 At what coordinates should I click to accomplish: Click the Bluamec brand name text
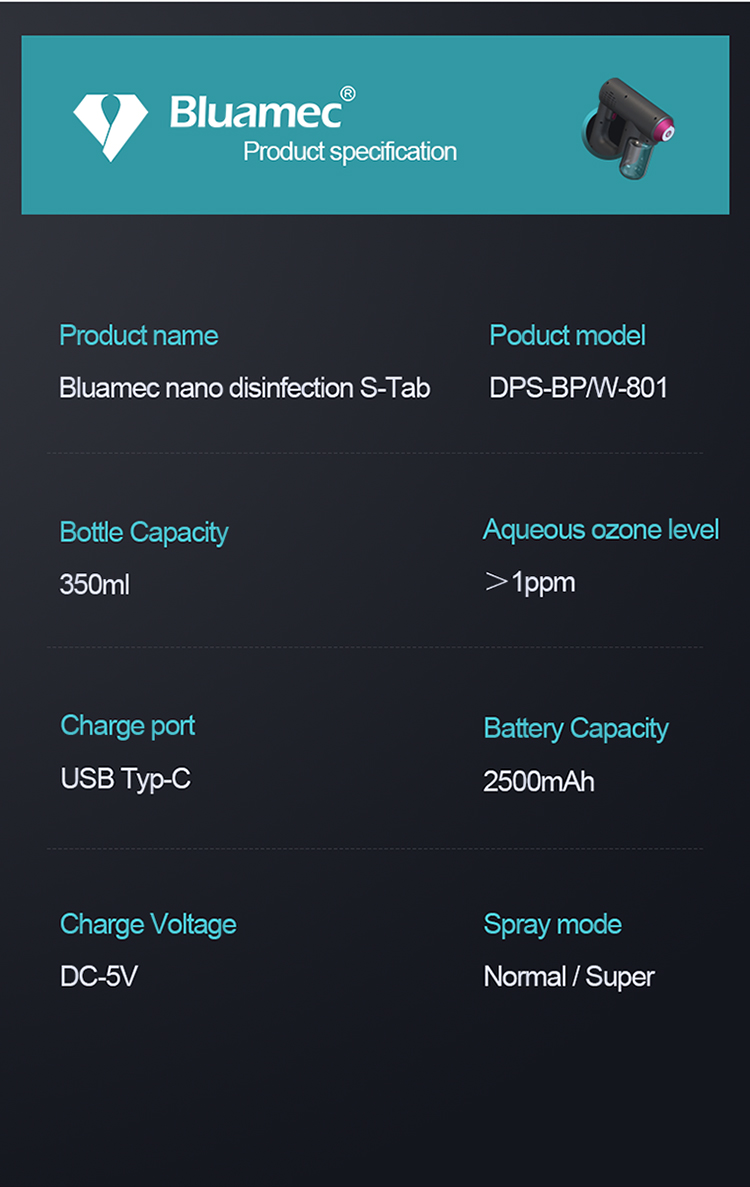[x=256, y=112]
